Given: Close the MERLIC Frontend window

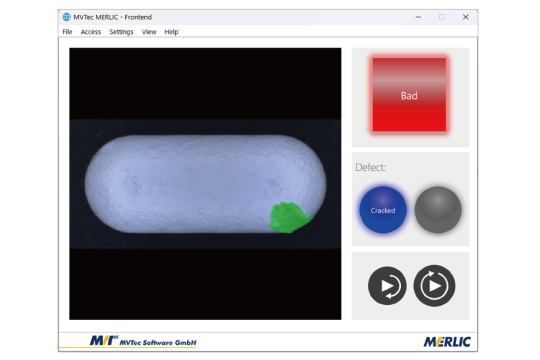Looking at the screenshot, I should 466,17.
